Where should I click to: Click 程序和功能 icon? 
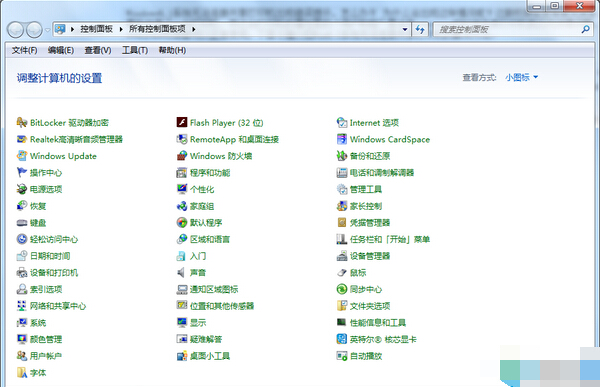pyautogui.click(x=182, y=173)
